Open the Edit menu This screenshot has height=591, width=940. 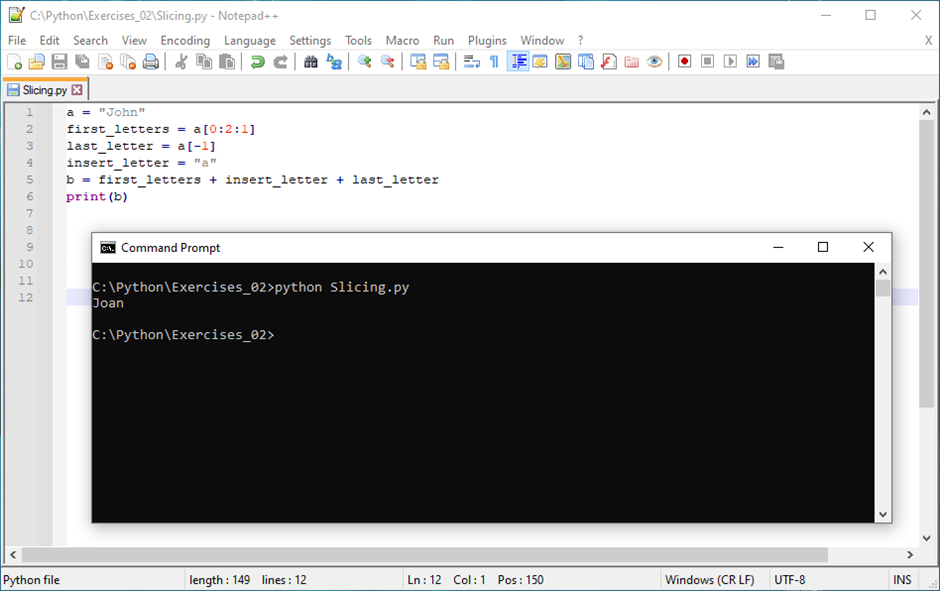(49, 40)
